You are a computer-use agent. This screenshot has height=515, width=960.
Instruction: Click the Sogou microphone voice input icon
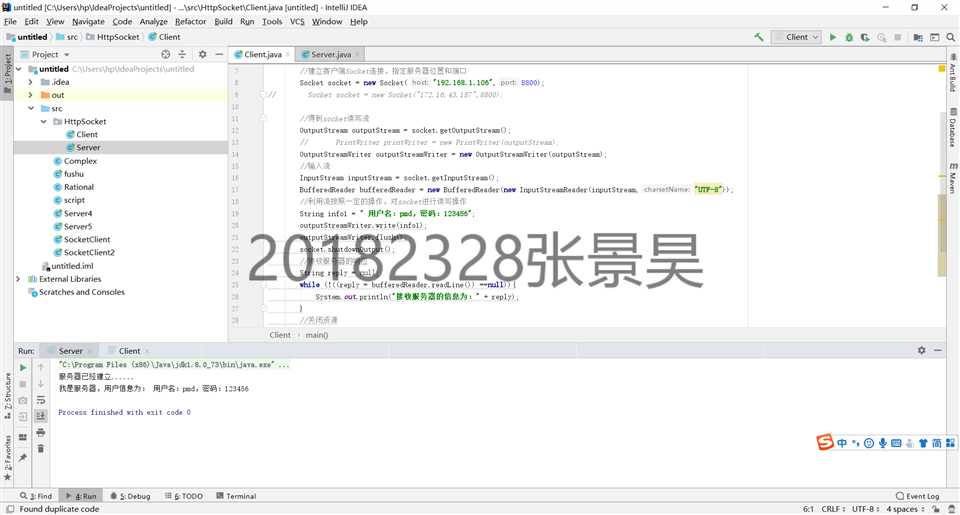click(882, 443)
